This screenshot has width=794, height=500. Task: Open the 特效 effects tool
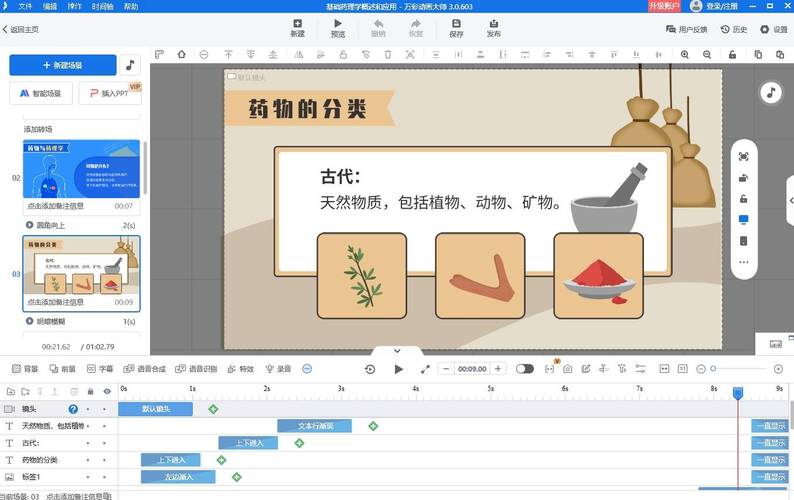click(241, 369)
